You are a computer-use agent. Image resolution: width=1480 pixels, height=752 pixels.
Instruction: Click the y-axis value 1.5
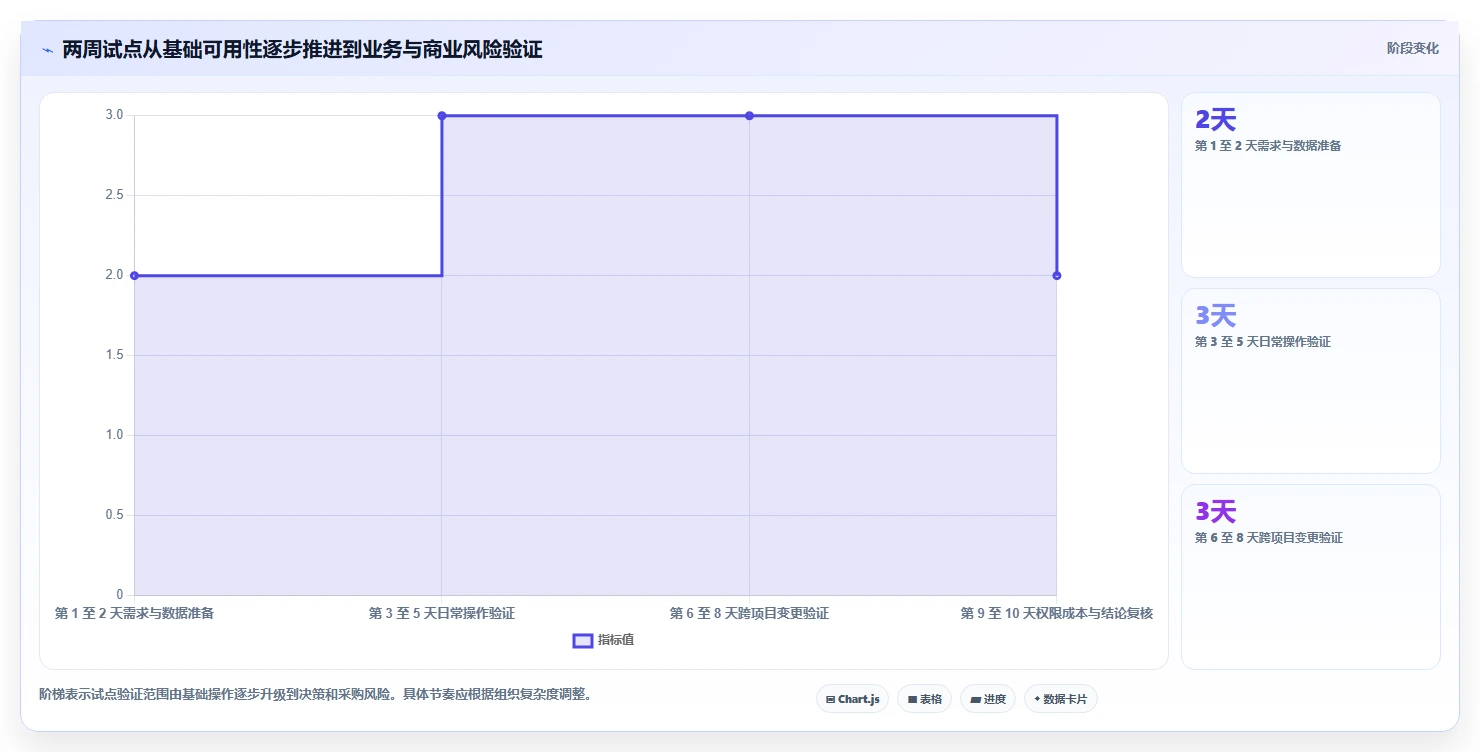[x=114, y=355]
